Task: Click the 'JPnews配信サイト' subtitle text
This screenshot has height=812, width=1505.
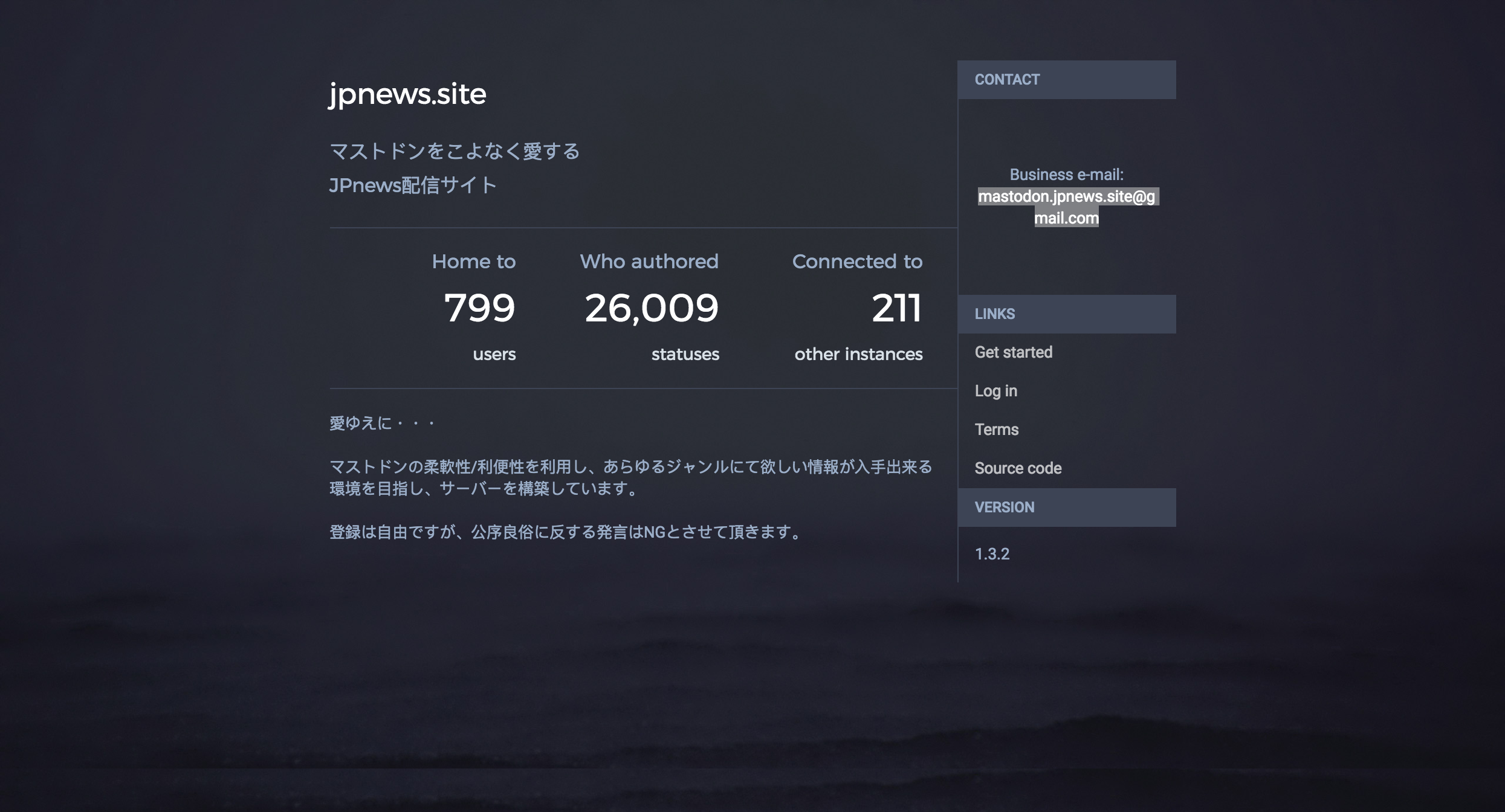Action: point(413,185)
